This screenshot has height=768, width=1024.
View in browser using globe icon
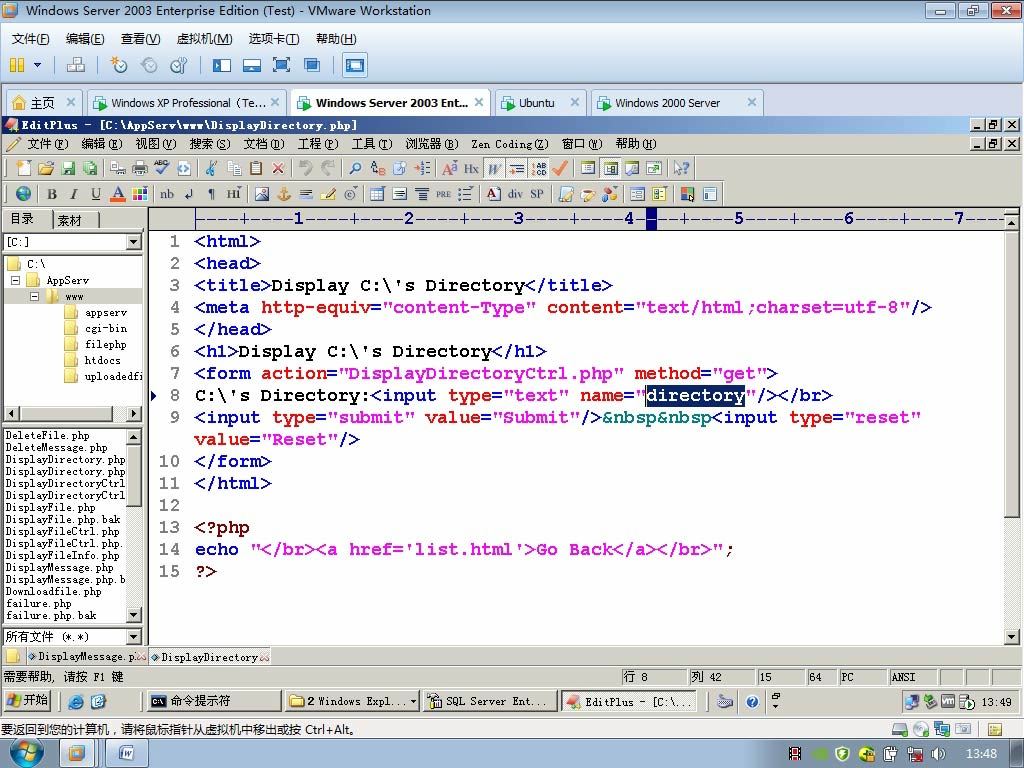[x=24, y=194]
